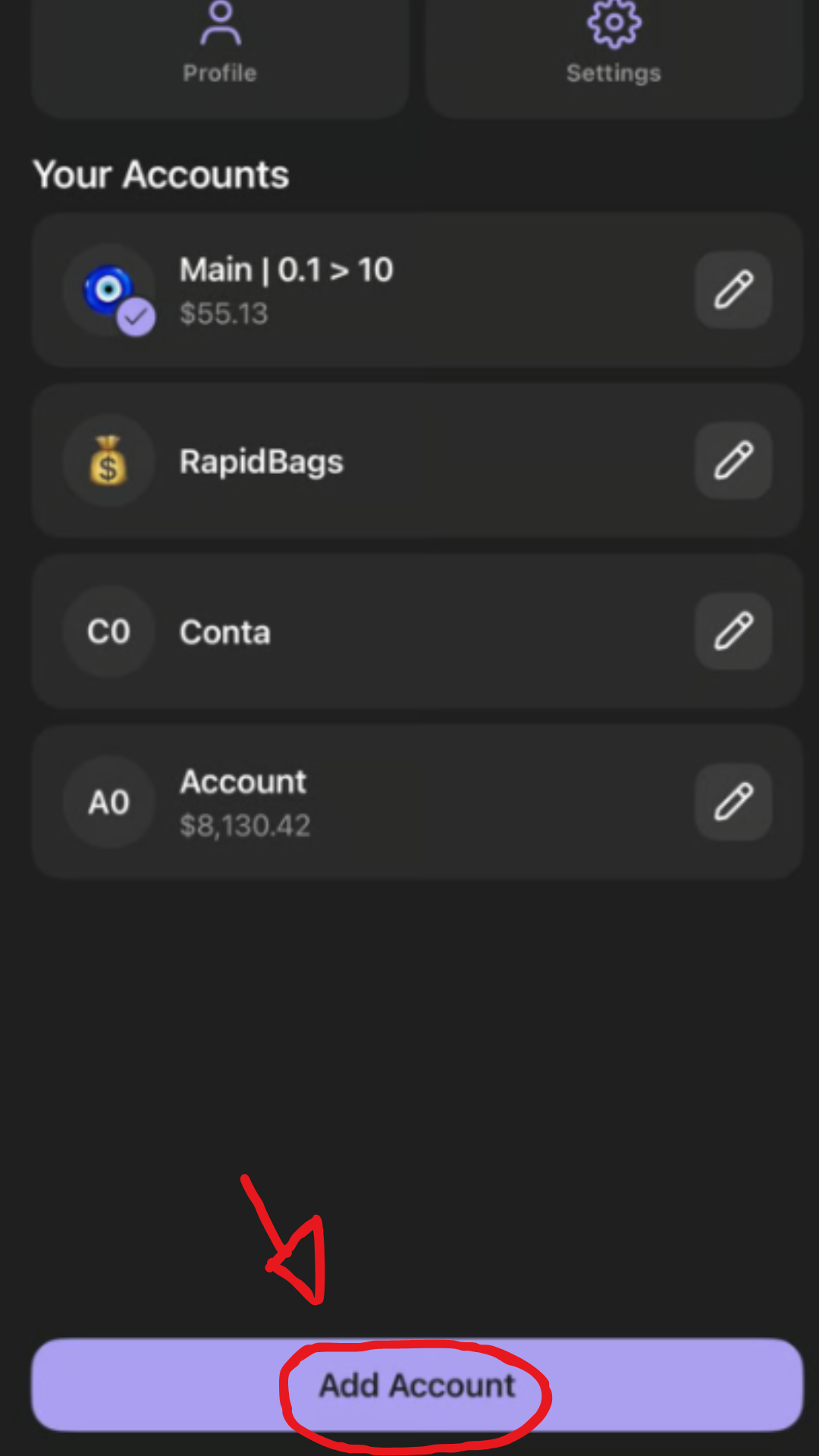Click the money bag avatar
Viewport: 819px width, 1456px height.
pos(108,460)
